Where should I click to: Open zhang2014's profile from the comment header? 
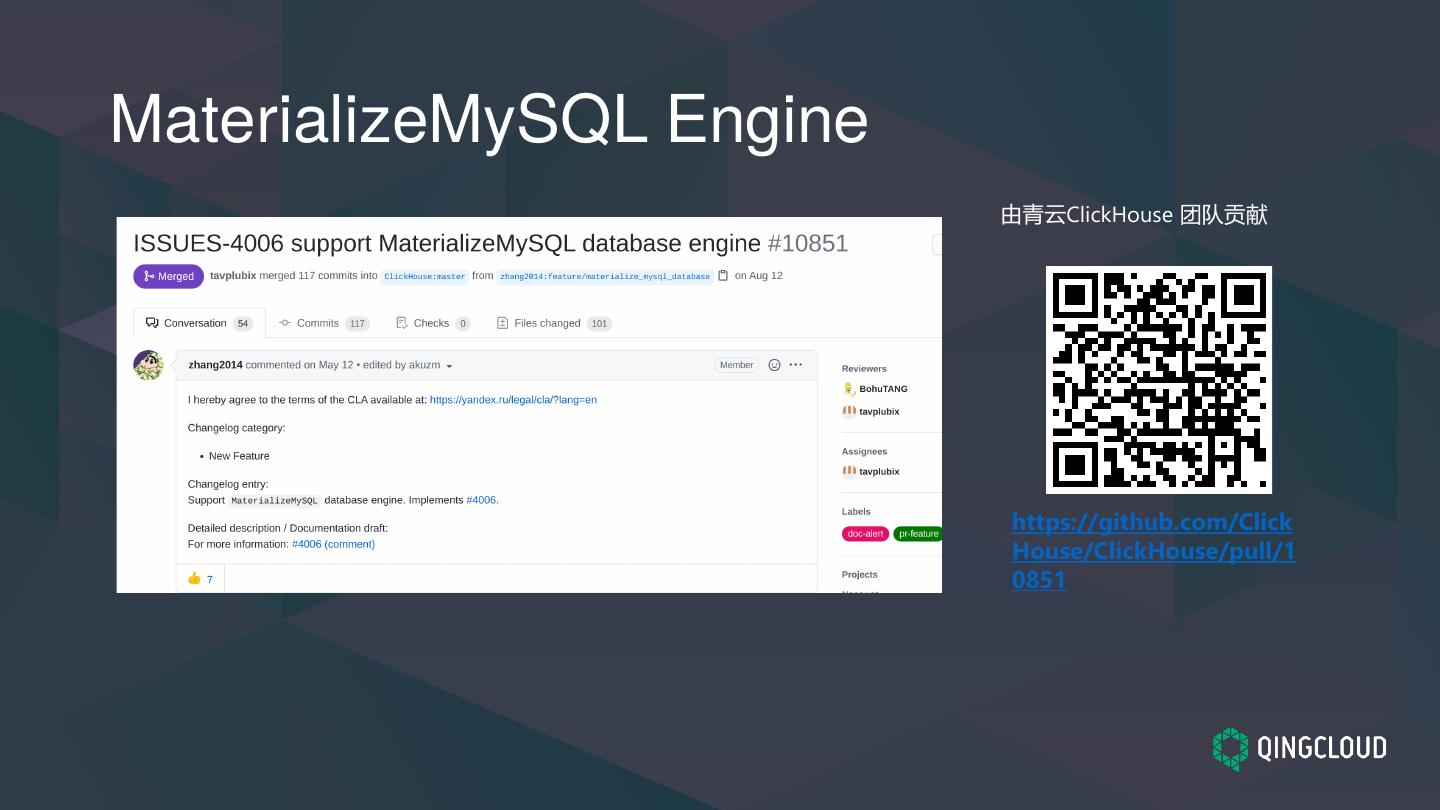(x=215, y=365)
